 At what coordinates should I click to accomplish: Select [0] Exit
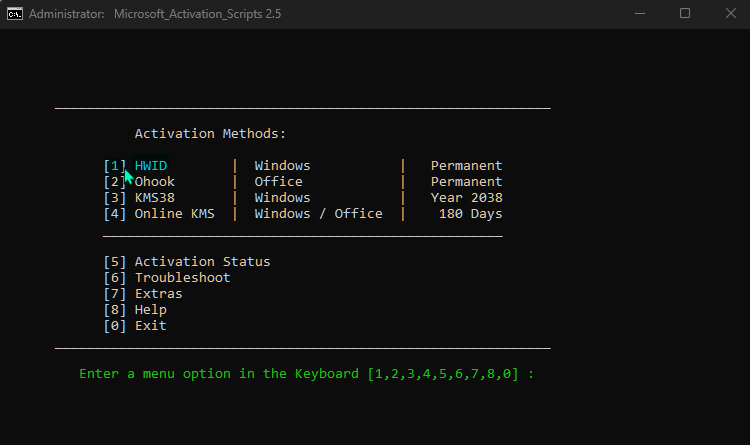coord(135,326)
